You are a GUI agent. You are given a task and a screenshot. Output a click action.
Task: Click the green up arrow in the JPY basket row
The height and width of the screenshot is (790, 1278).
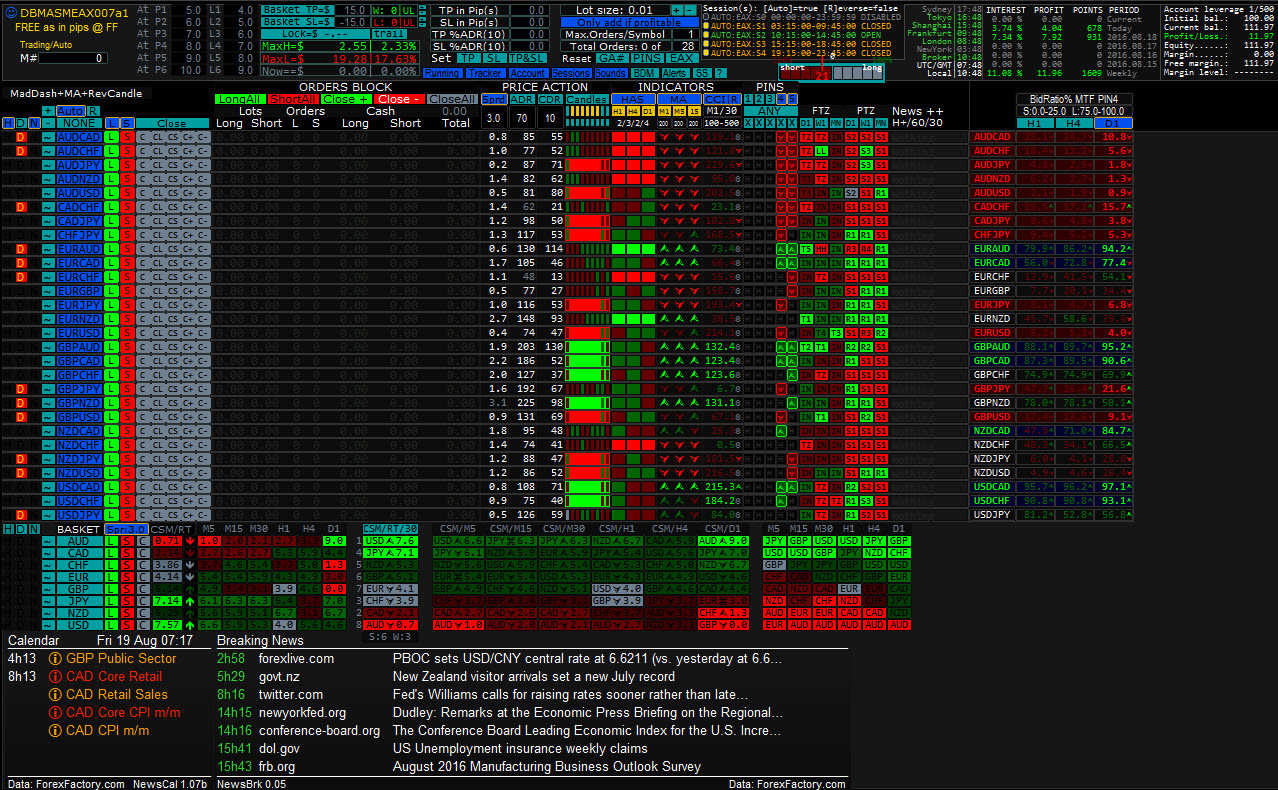coord(190,601)
